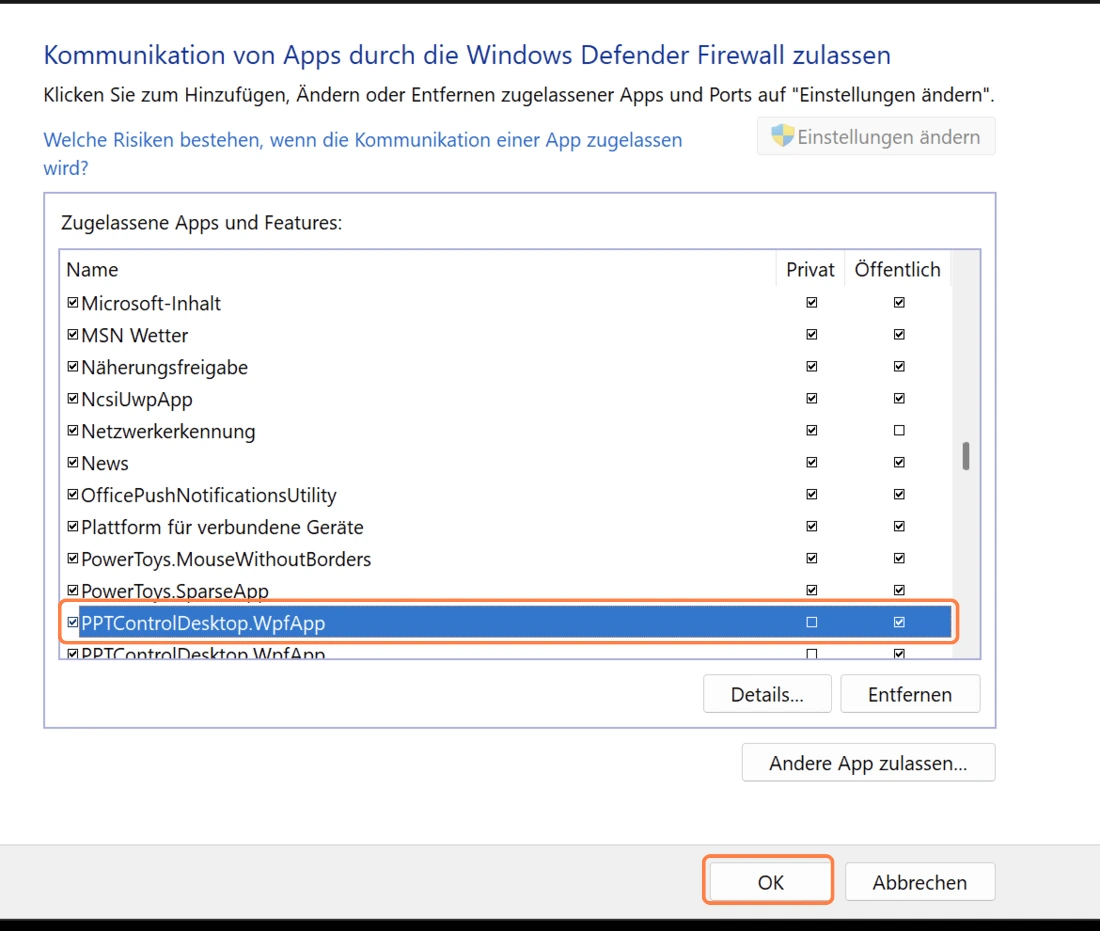The image size is (1100, 931).
Task: Select the OfficePushNotificationsUtility list entry
Action: 209,495
